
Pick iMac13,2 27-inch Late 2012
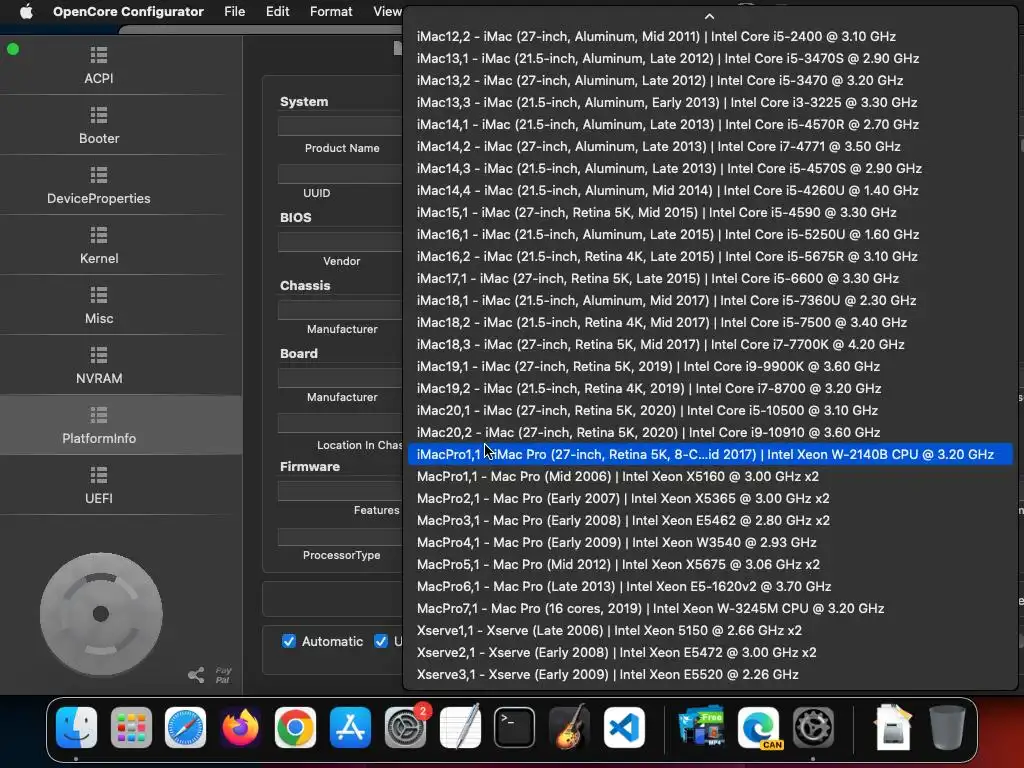tap(710, 80)
